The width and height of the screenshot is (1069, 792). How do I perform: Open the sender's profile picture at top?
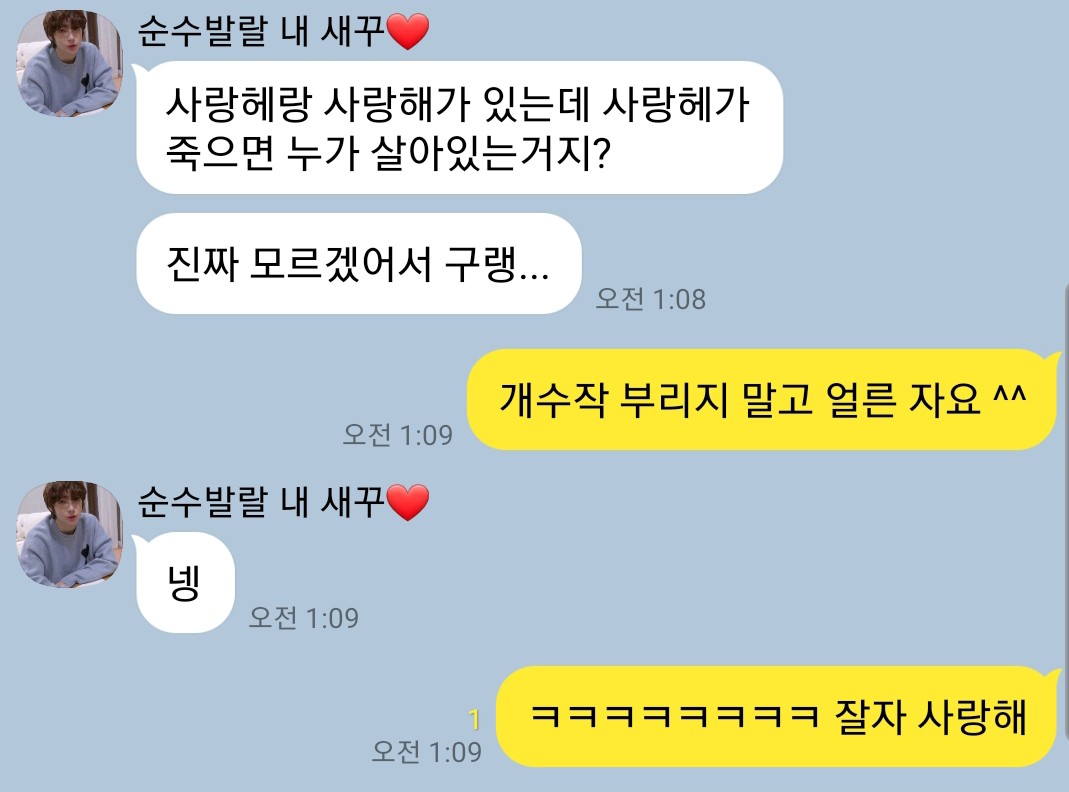(x=69, y=63)
